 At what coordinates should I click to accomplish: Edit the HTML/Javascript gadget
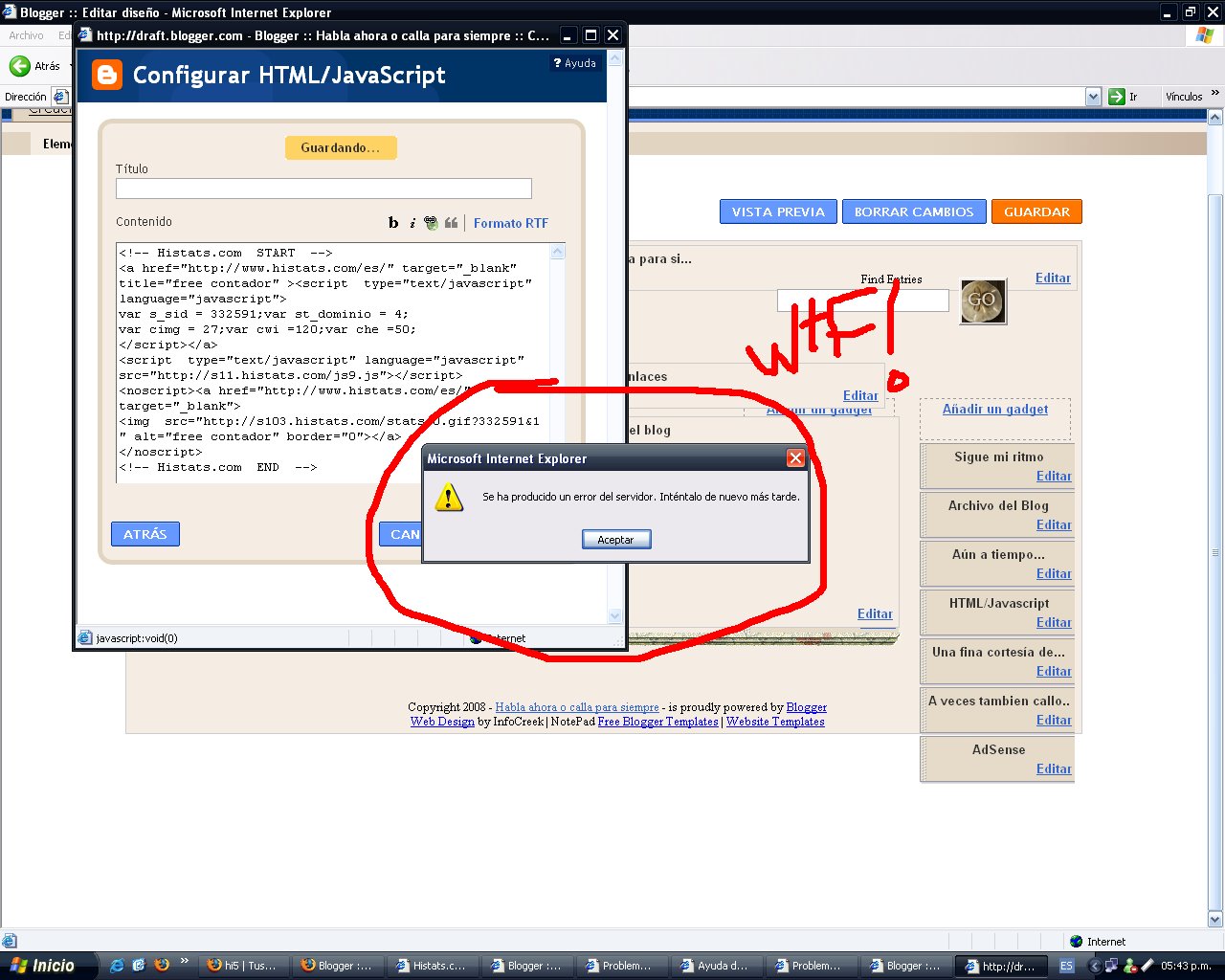click(1054, 622)
